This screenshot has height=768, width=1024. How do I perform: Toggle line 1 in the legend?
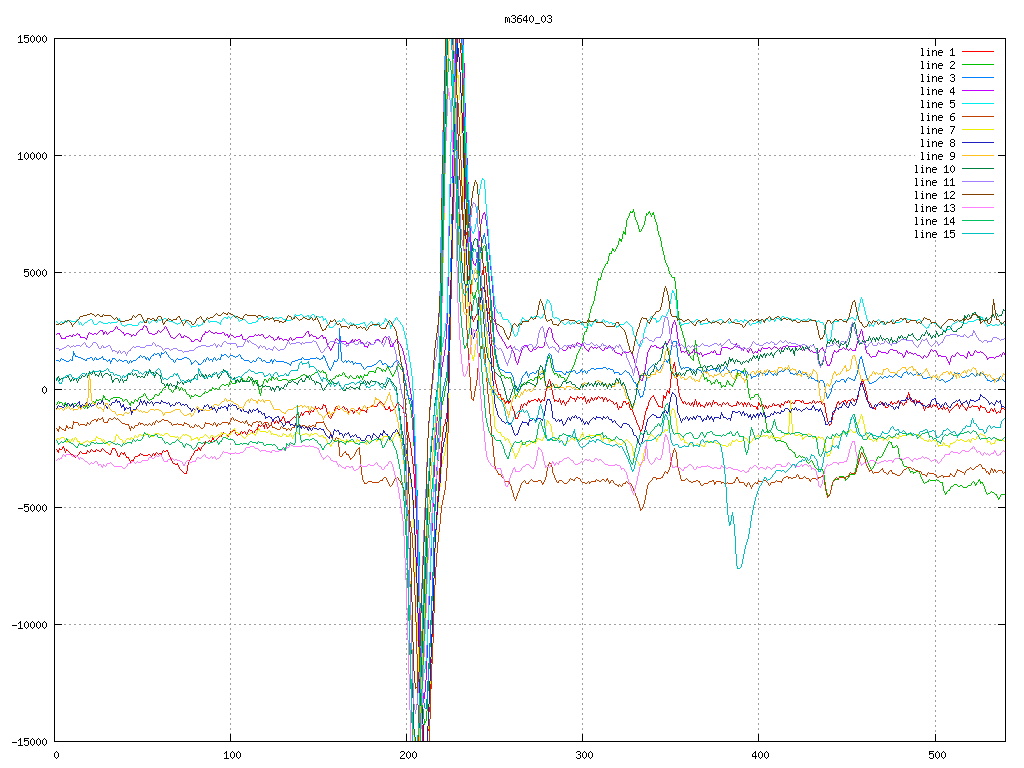937,52
